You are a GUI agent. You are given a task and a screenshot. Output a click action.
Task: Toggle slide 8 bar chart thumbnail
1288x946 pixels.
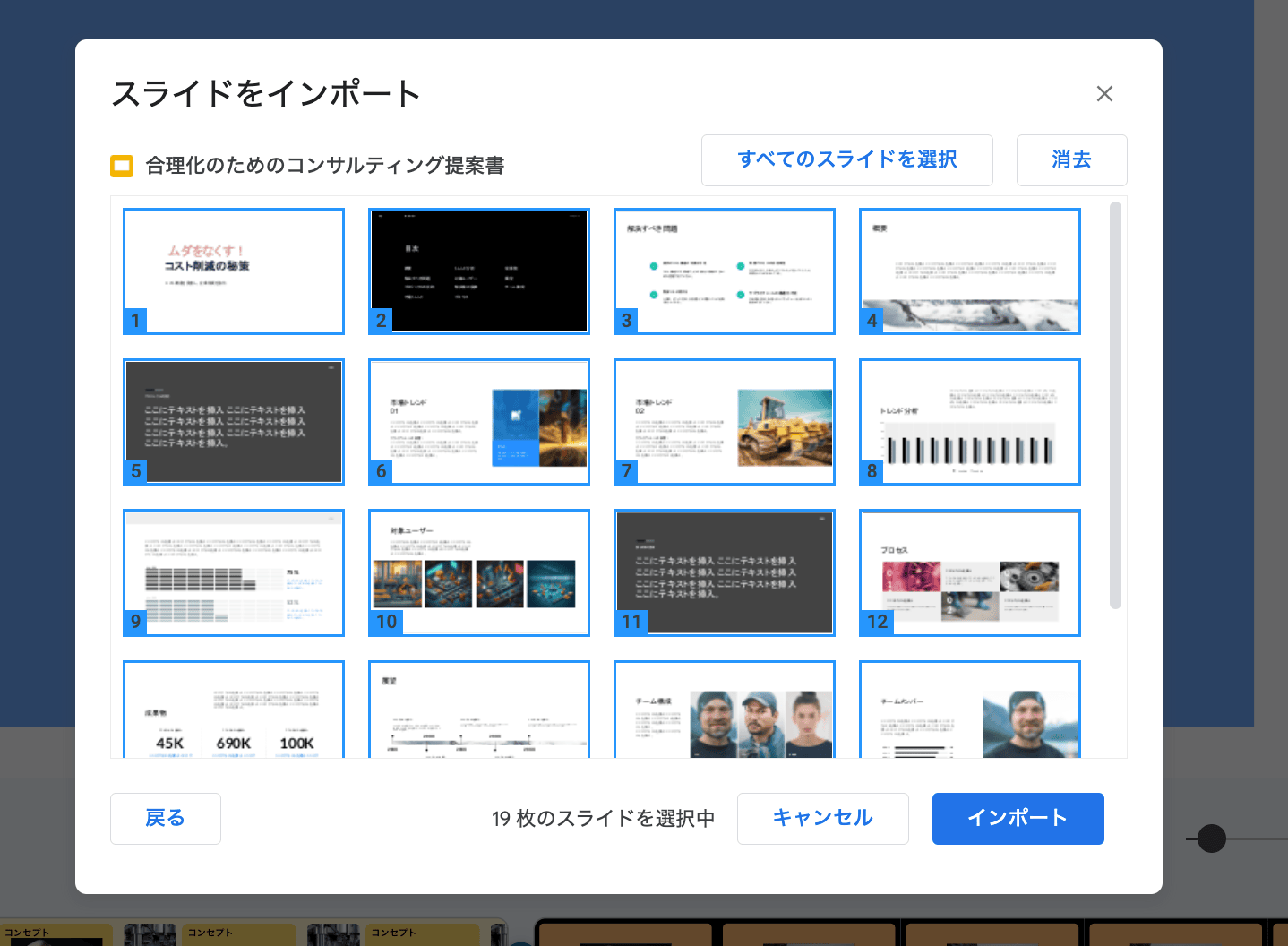(970, 422)
